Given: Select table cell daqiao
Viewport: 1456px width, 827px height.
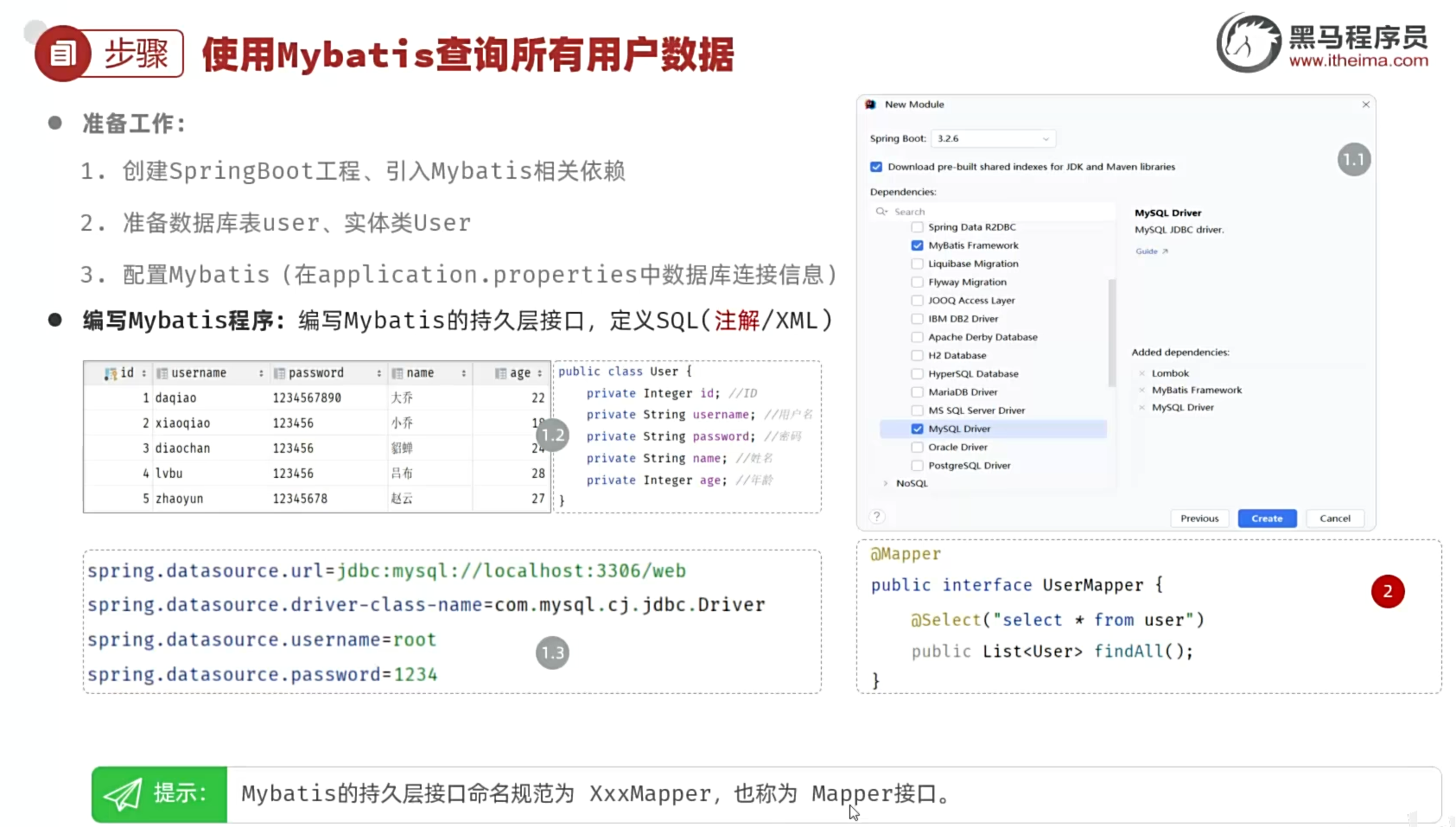Looking at the screenshot, I should pos(175,398).
